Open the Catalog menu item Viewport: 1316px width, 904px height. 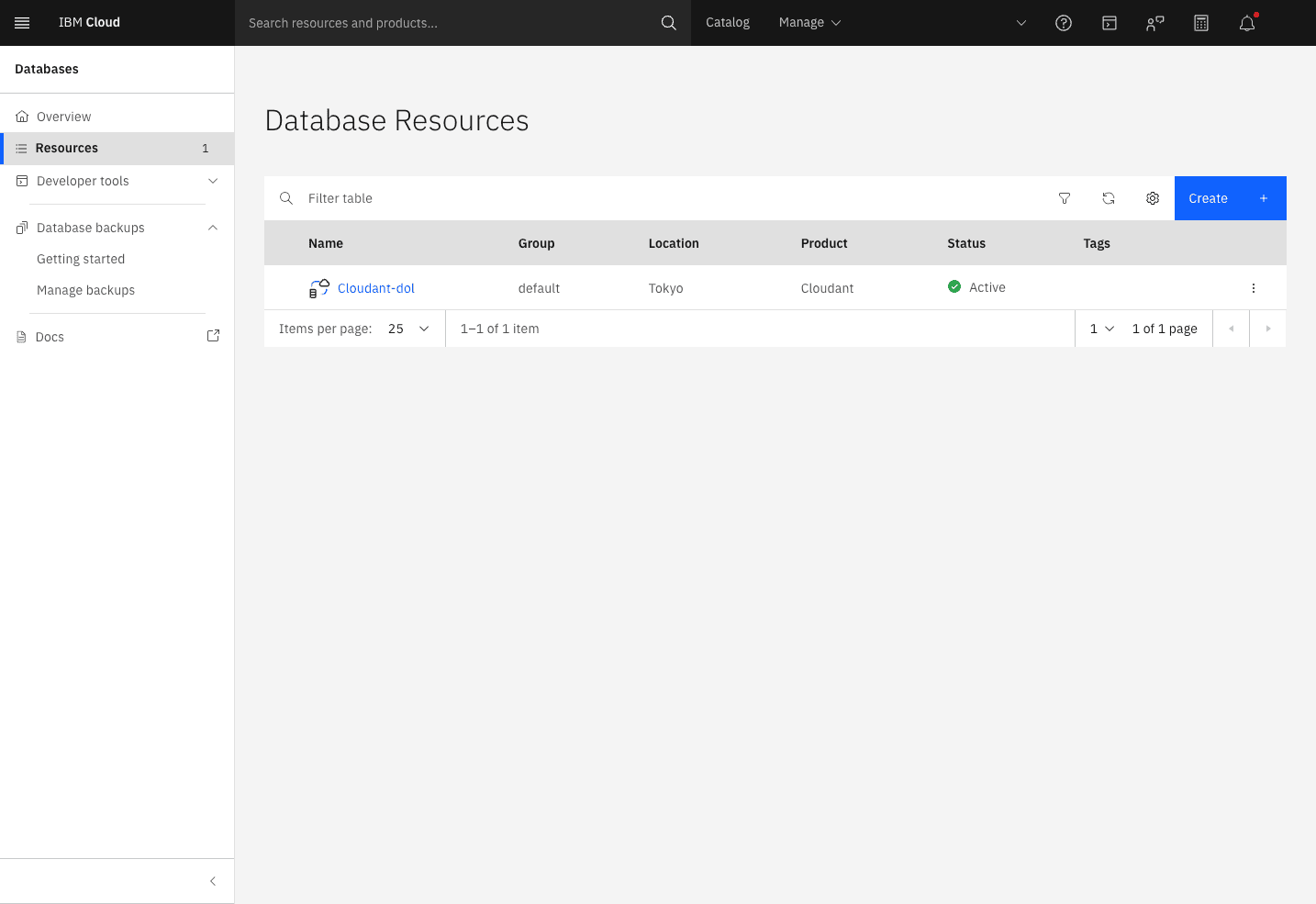coord(728,23)
